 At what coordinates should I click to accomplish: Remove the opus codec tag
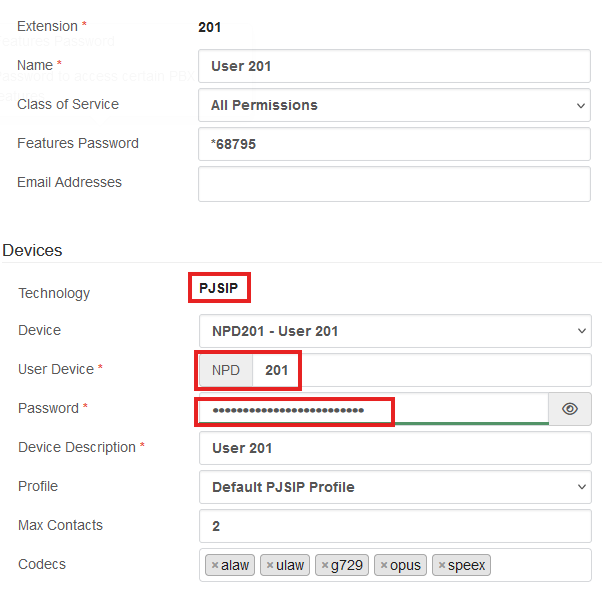pos(384,565)
